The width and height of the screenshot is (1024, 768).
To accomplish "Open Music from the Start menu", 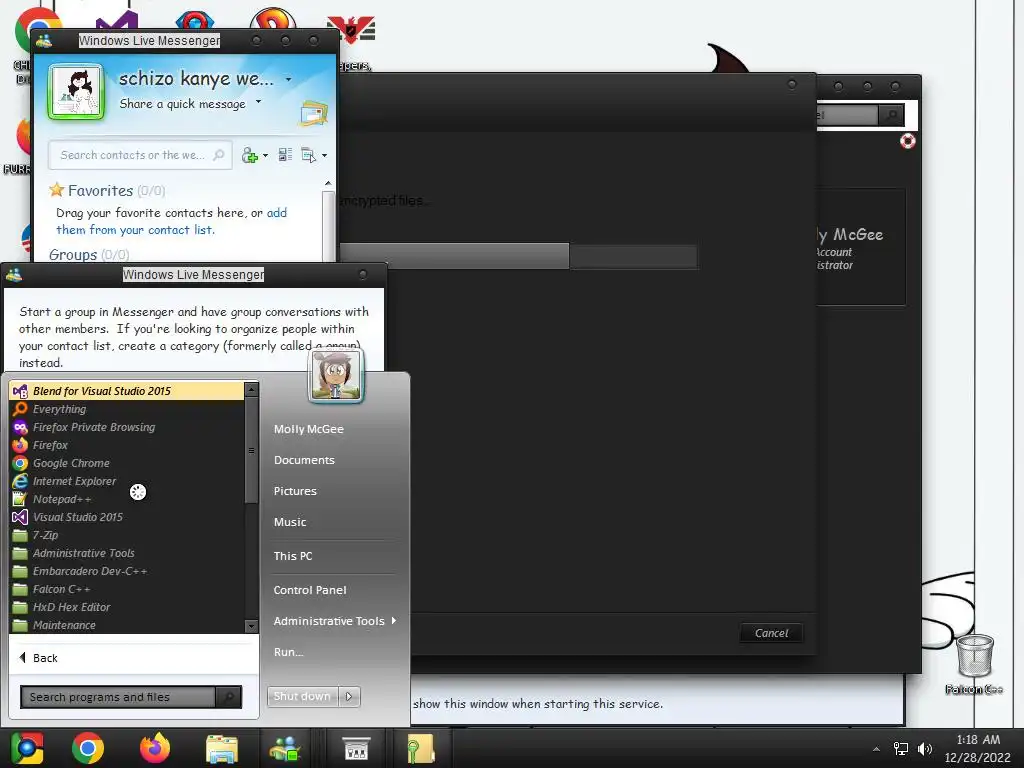I will (289, 522).
